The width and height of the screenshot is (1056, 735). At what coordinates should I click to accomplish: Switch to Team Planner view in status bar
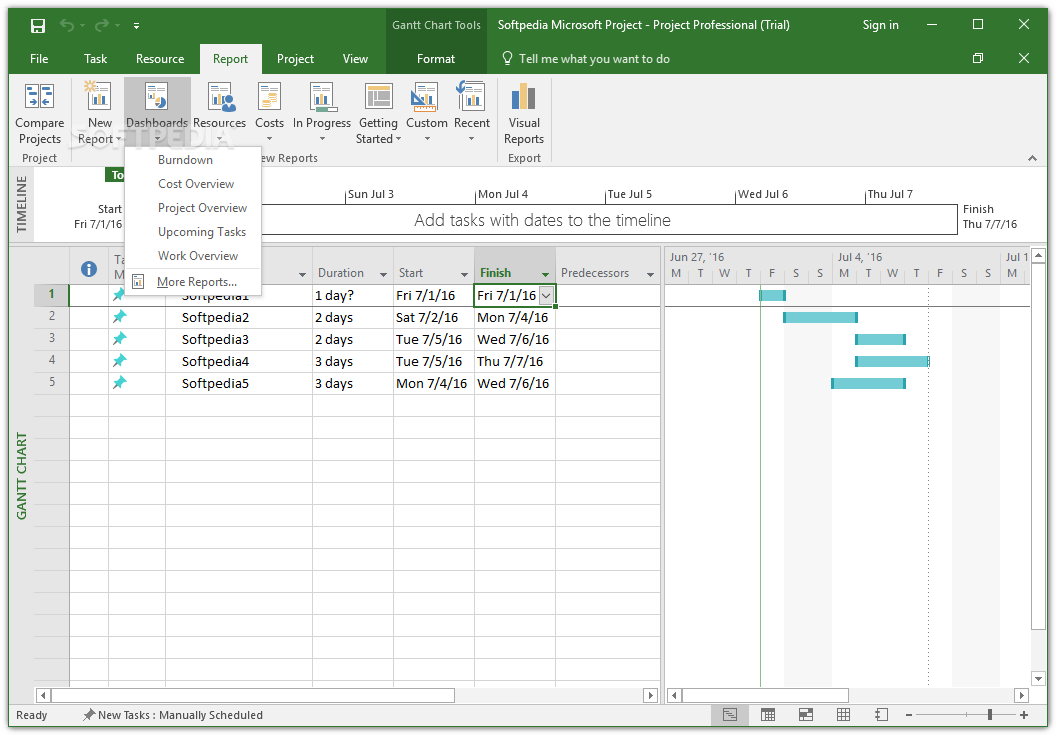pyautogui.click(x=805, y=715)
